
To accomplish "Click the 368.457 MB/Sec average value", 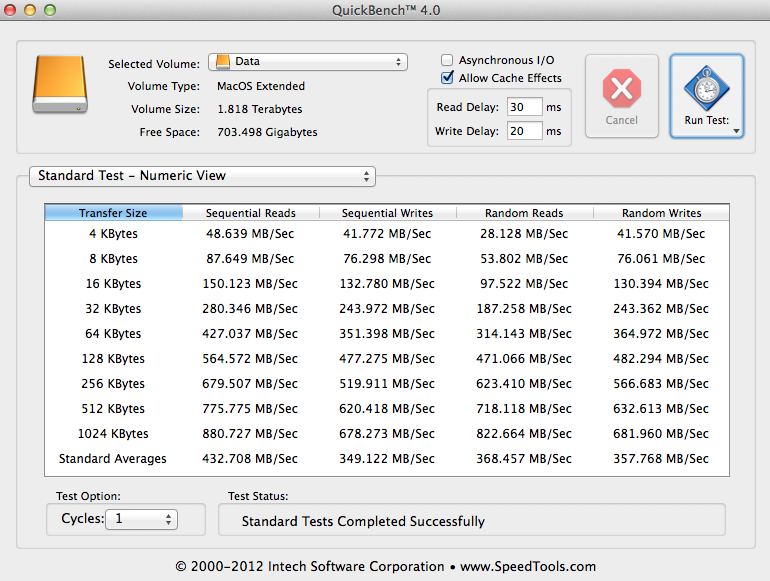I will click(x=524, y=459).
